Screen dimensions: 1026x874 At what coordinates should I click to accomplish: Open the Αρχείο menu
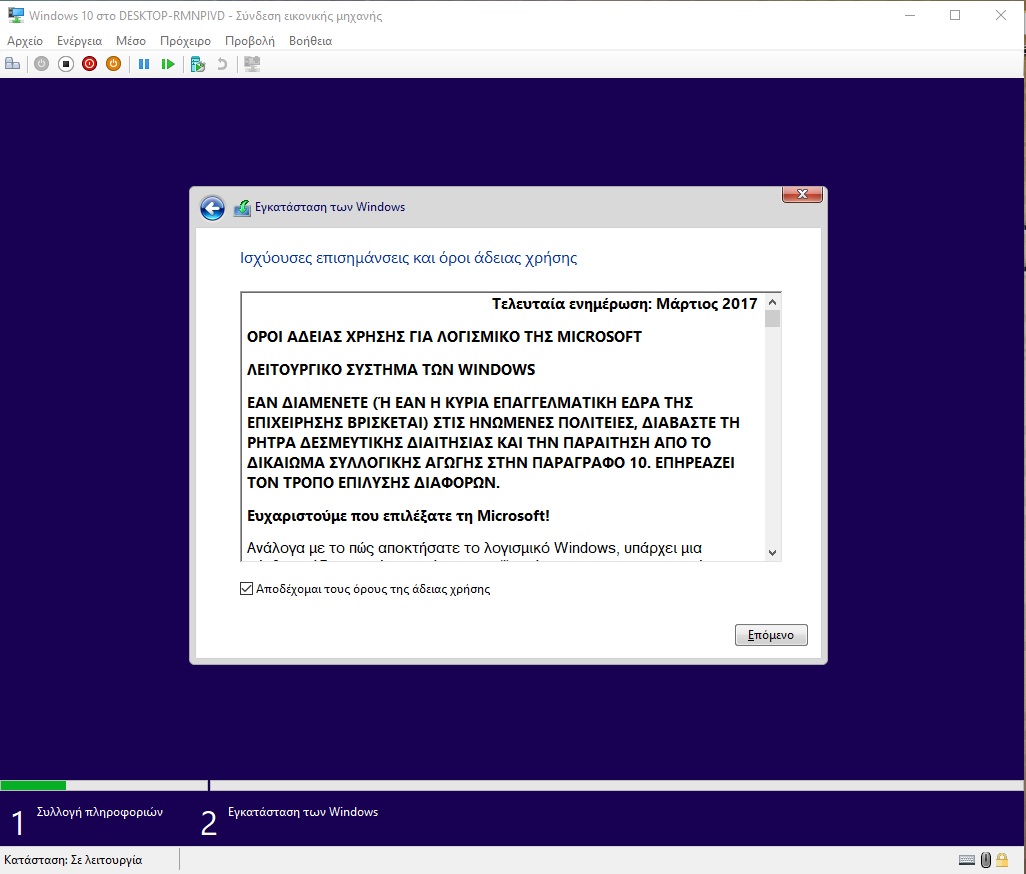point(25,41)
